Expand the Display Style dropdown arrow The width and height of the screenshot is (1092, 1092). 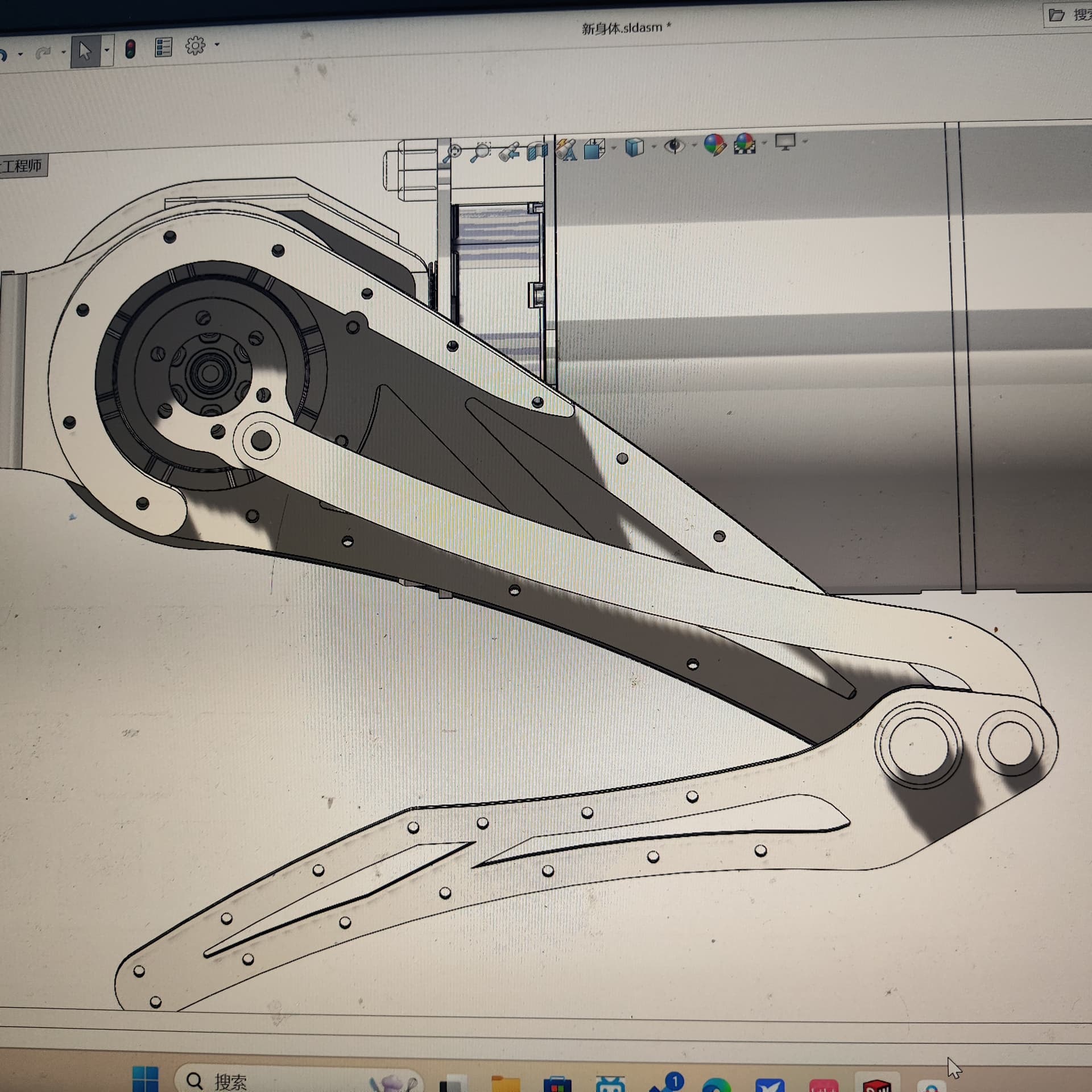click(x=654, y=147)
